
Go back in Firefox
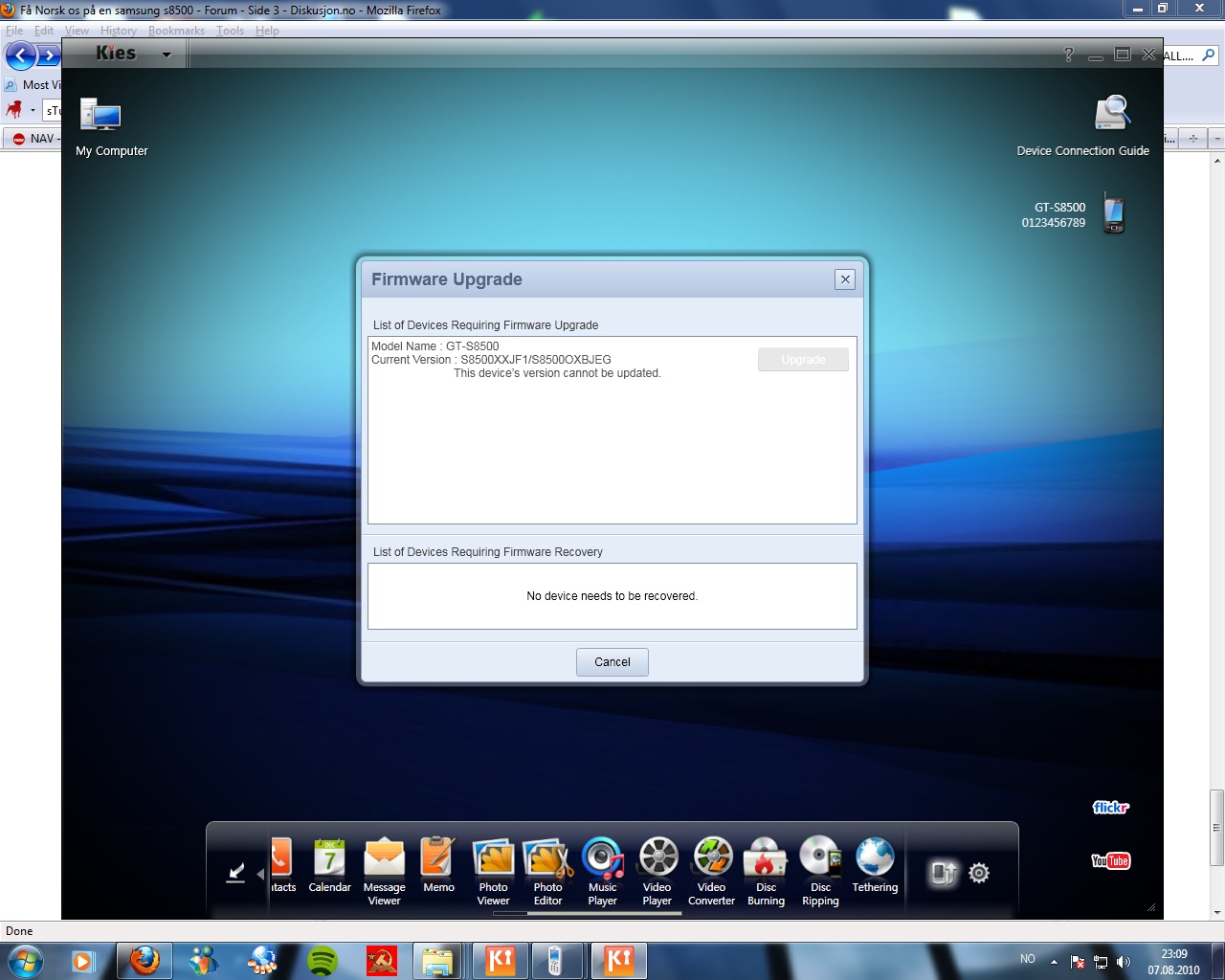coord(21,56)
